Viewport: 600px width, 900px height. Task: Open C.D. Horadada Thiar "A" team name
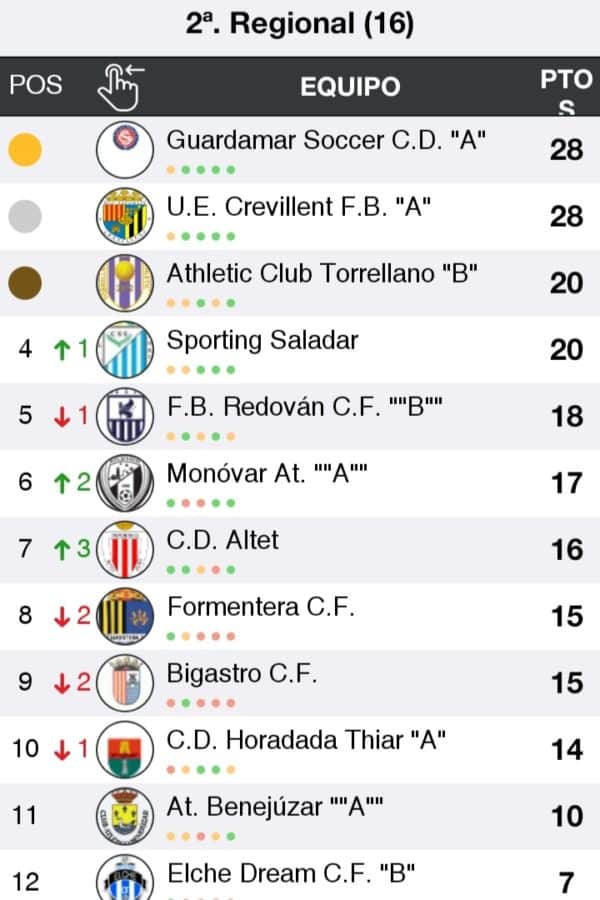point(306,741)
